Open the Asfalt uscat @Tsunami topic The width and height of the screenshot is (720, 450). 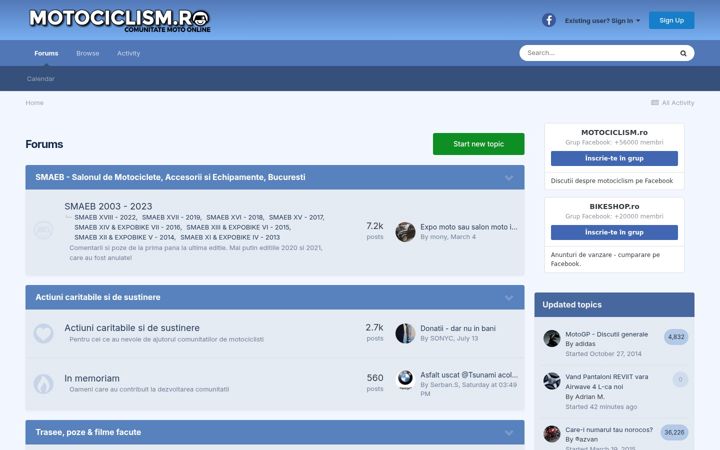pyautogui.click(x=469, y=375)
